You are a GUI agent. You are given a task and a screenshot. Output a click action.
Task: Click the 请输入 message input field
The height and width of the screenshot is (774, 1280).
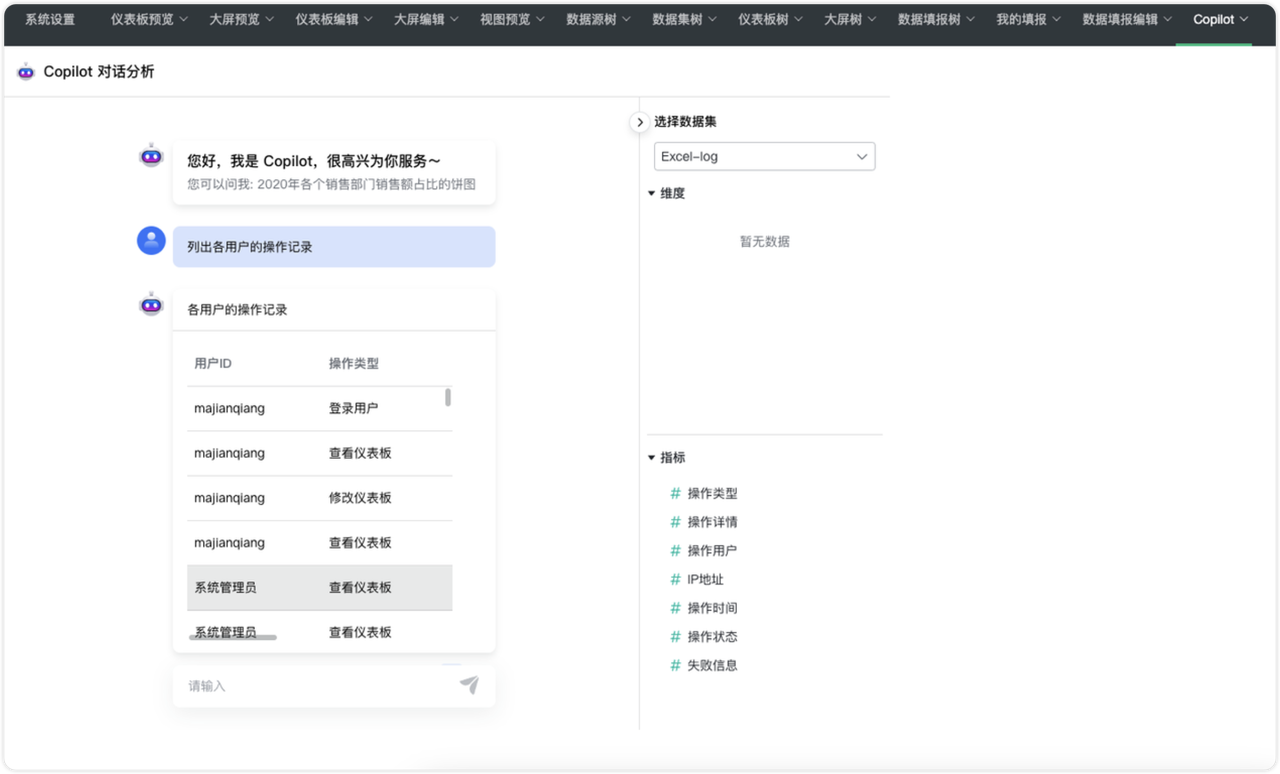coord(300,685)
